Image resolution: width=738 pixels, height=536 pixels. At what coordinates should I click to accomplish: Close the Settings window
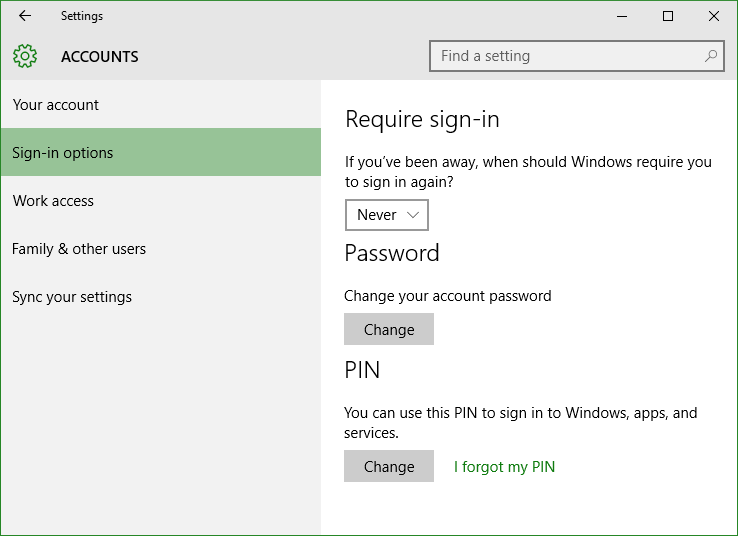coord(714,16)
